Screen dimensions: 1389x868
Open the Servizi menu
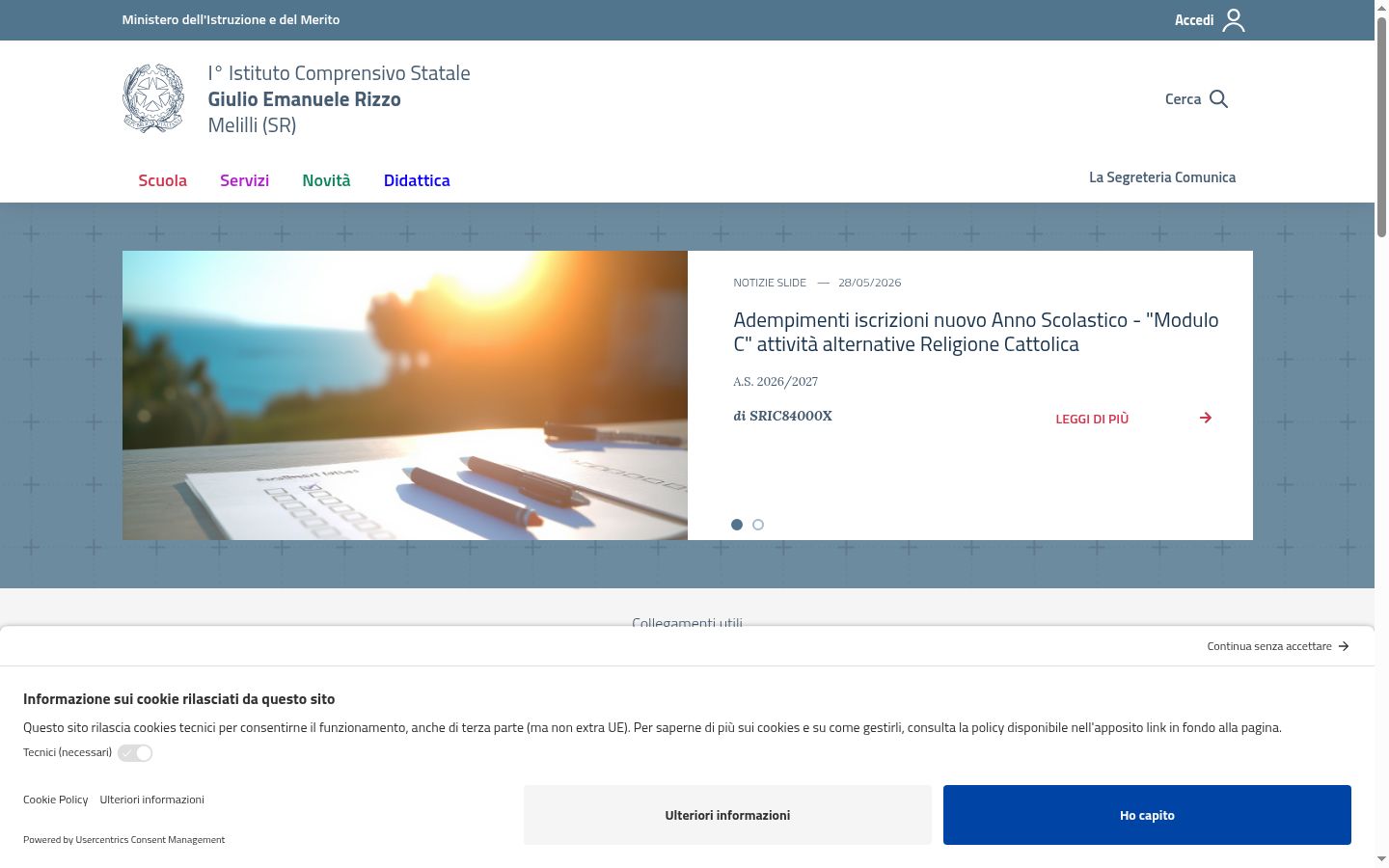click(x=244, y=180)
